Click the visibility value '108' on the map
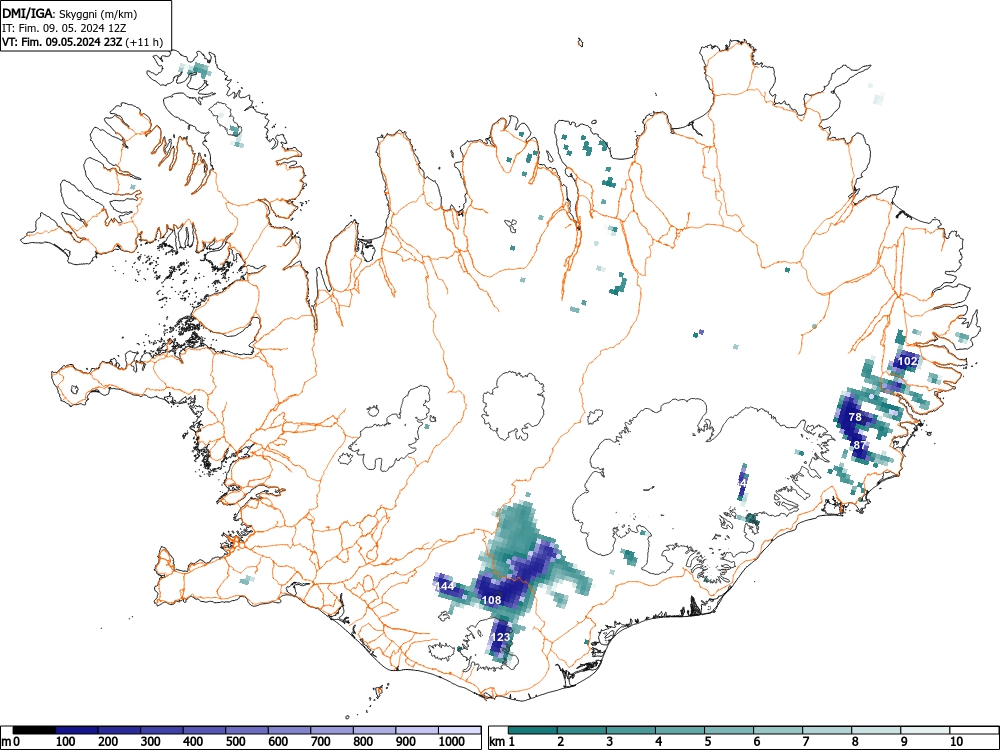Image resolution: width=1000 pixels, height=750 pixels. coord(492,600)
